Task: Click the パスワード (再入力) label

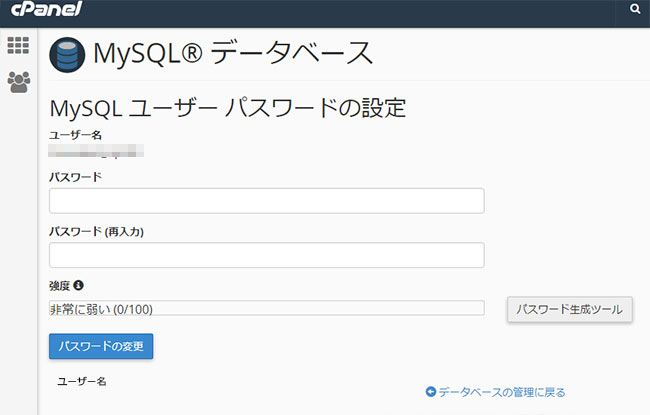Action: pyautogui.click(x=96, y=231)
